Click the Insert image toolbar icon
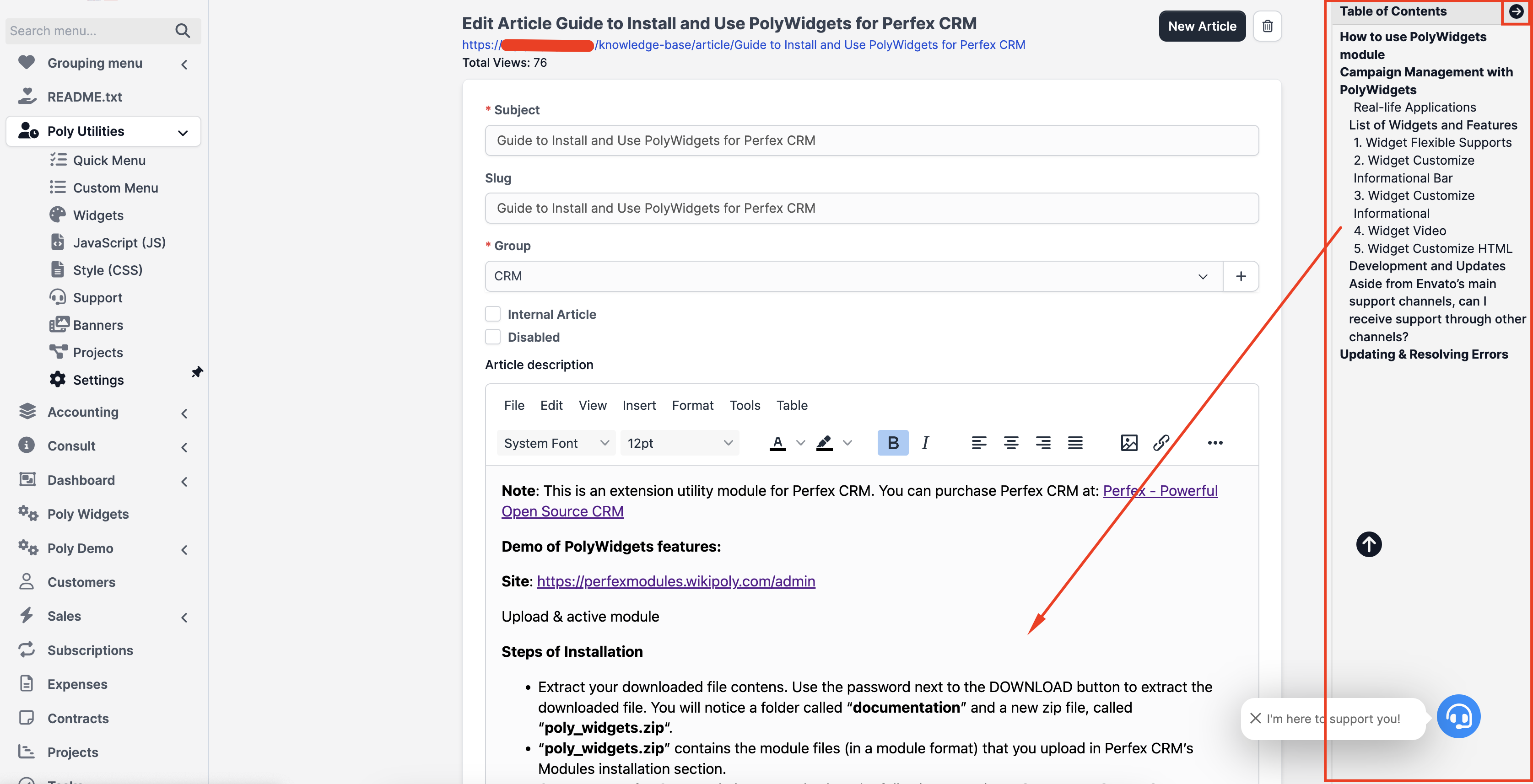This screenshot has height=784, width=1533. (x=1128, y=443)
